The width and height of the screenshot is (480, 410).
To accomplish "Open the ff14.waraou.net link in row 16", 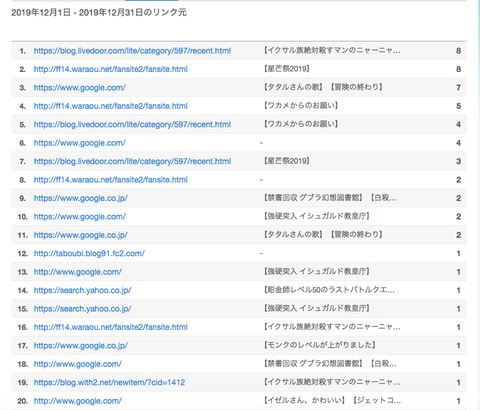I will point(111,327).
